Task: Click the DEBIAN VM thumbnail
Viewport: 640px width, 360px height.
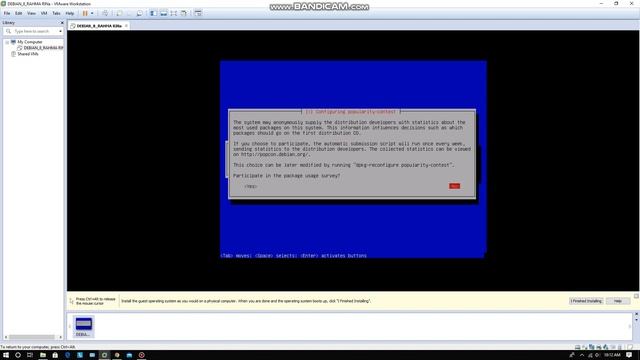Action: [x=84, y=326]
